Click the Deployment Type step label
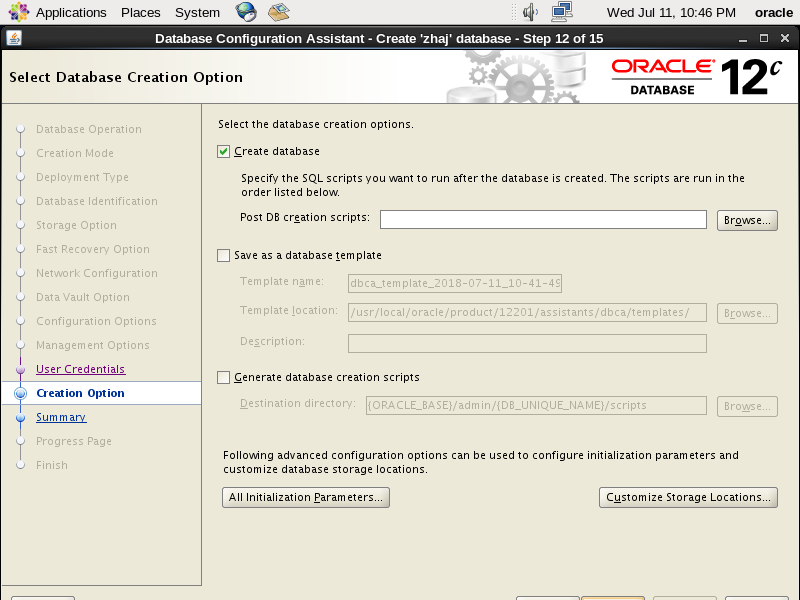 [x=82, y=177]
